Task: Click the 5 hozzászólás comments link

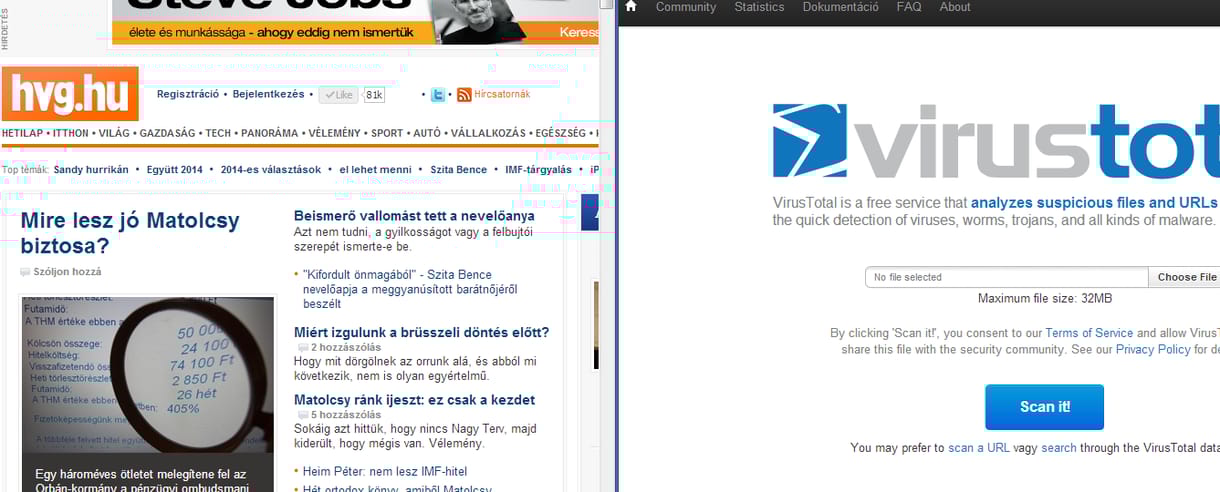Action: (x=345, y=415)
